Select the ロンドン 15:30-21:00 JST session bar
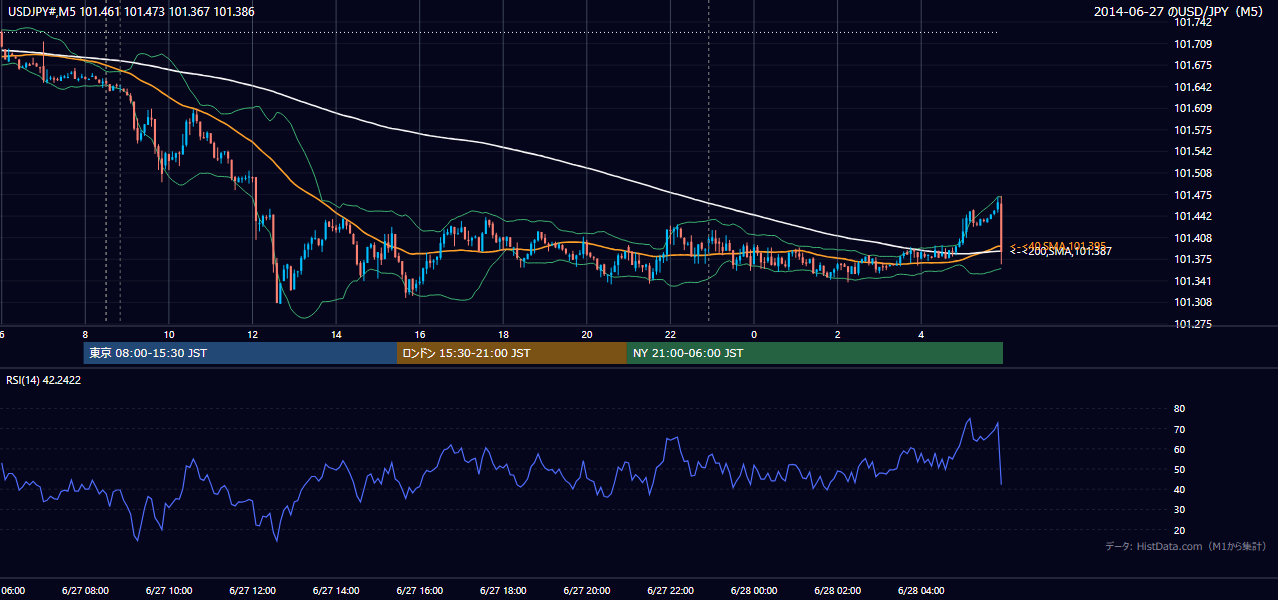Image resolution: width=1278 pixels, height=600 pixels. [x=512, y=353]
